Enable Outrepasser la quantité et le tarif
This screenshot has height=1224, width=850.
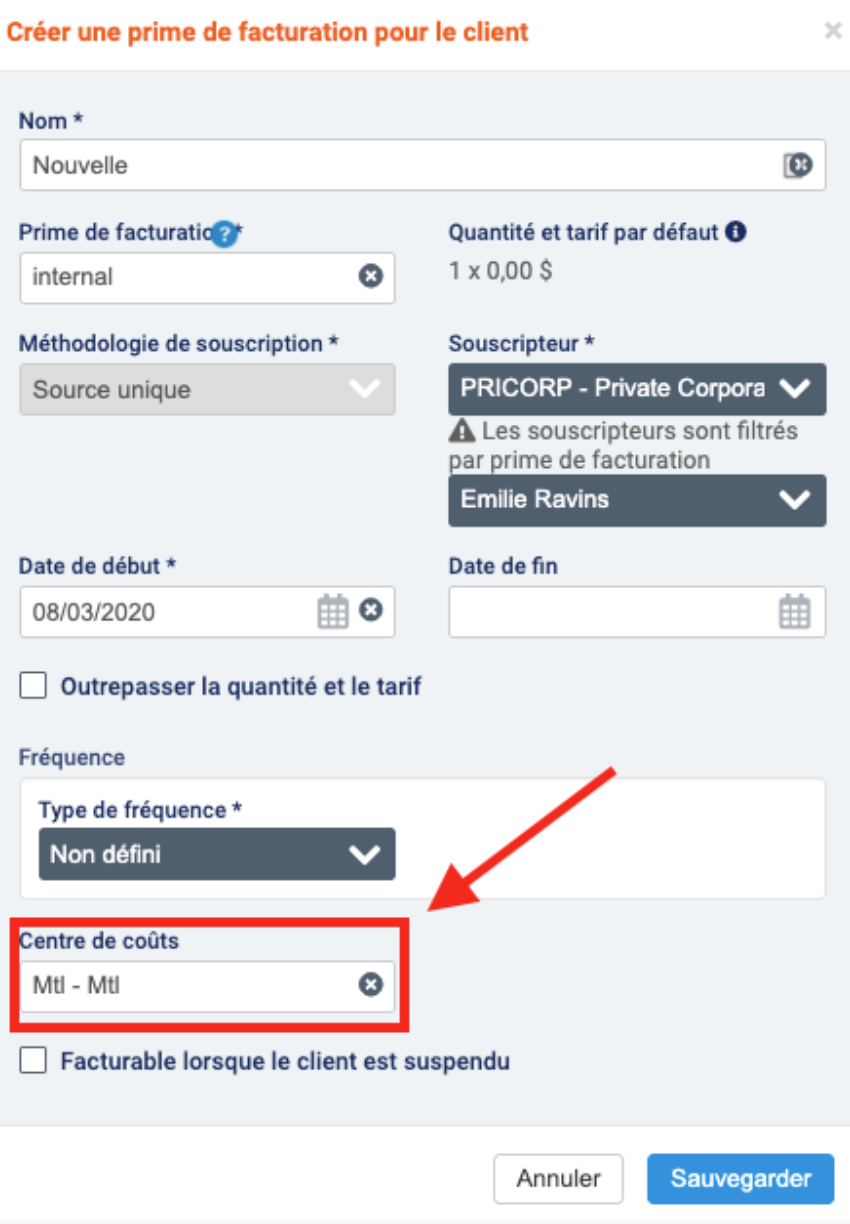pos(34,686)
